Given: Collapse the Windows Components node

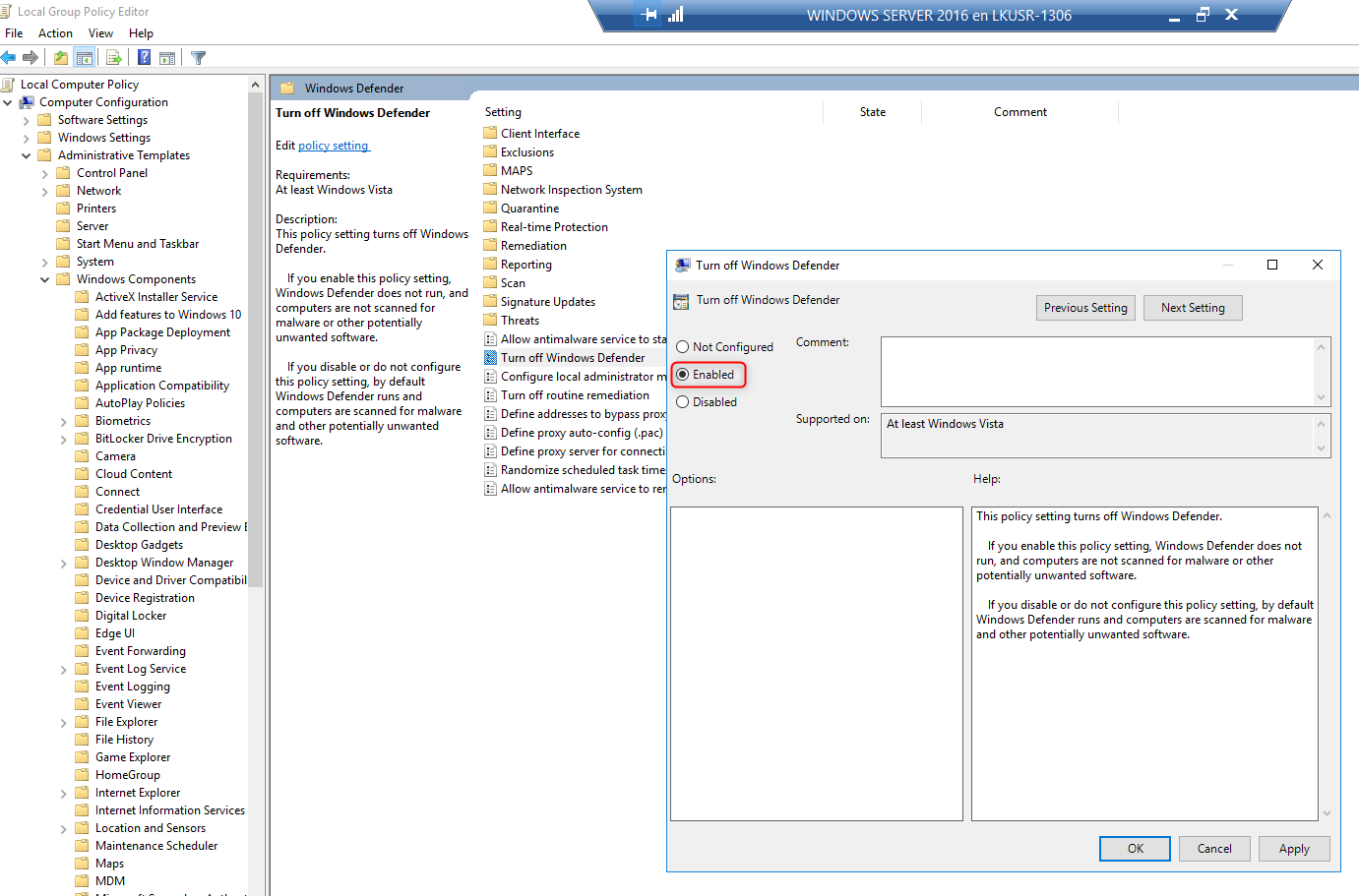Looking at the screenshot, I should 45,279.
